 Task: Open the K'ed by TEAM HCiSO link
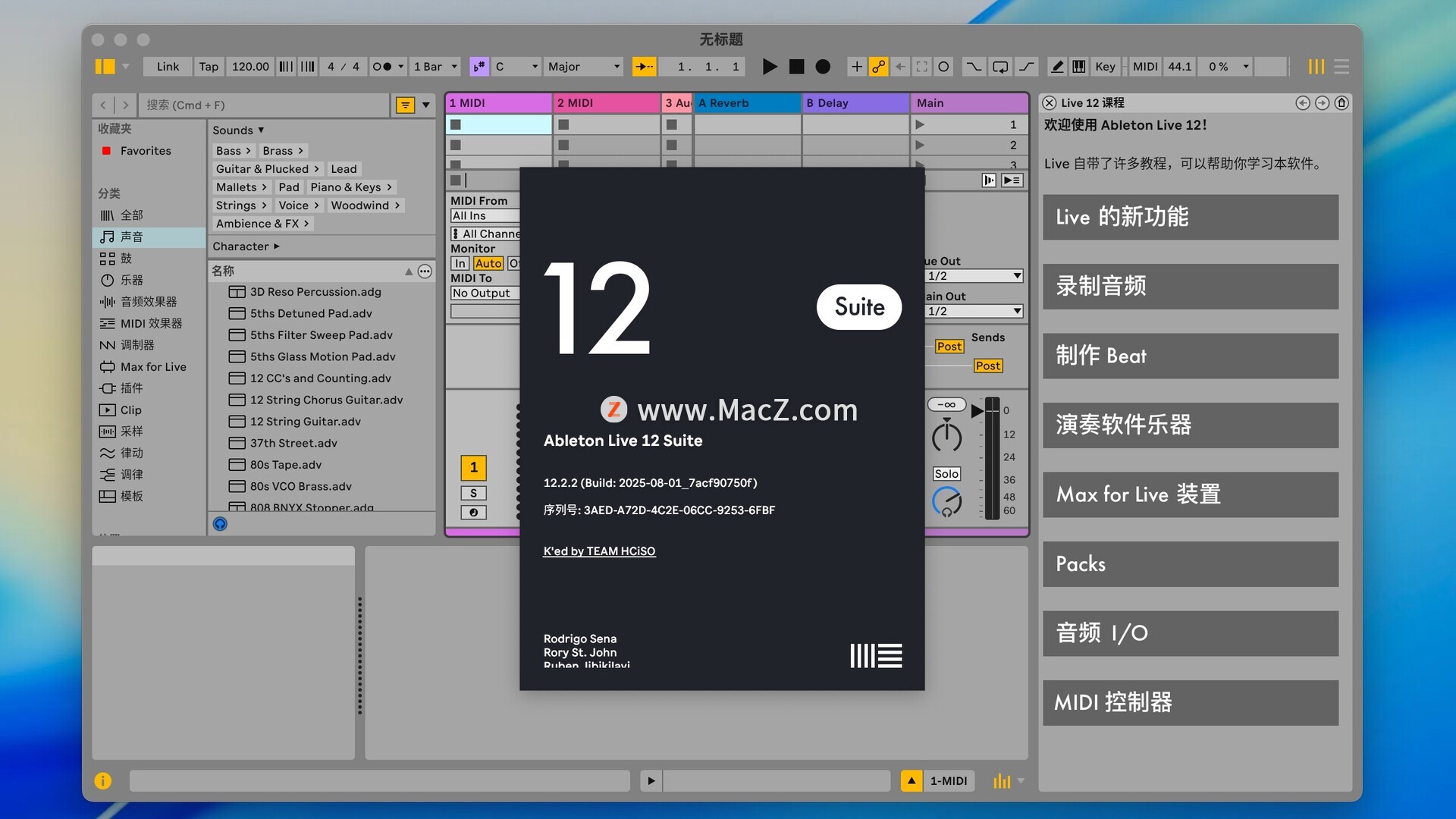click(x=599, y=551)
